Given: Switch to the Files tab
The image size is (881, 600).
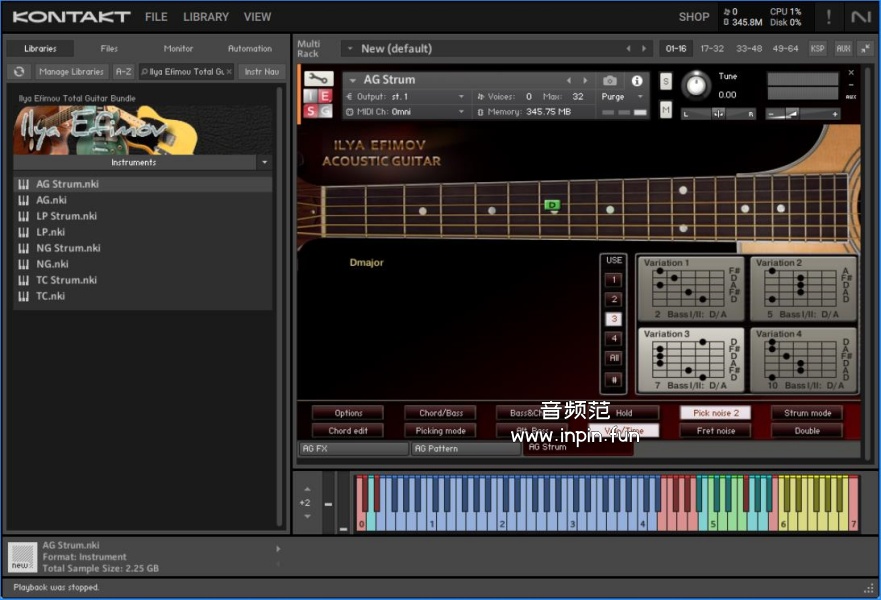Looking at the screenshot, I should point(109,48).
